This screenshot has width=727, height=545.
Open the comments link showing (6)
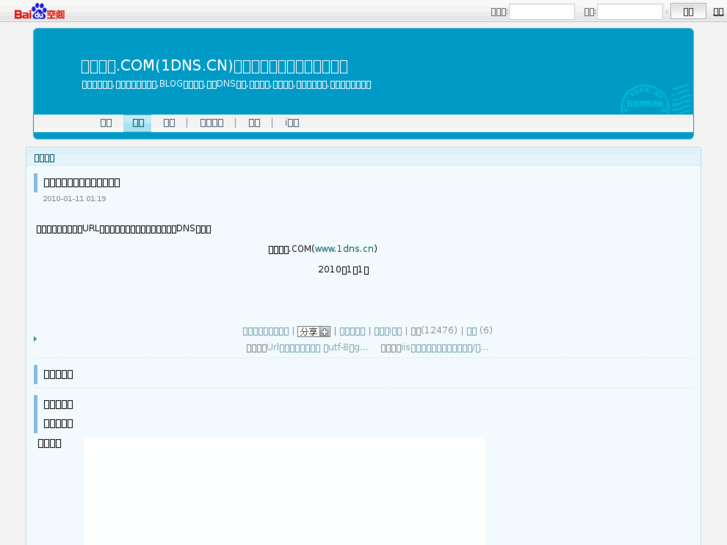point(479,330)
